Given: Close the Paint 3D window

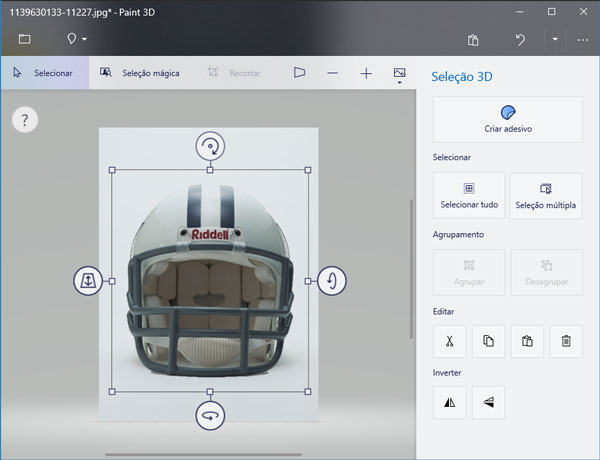Looking at the screenshot, I should click(x=584, y=12).
